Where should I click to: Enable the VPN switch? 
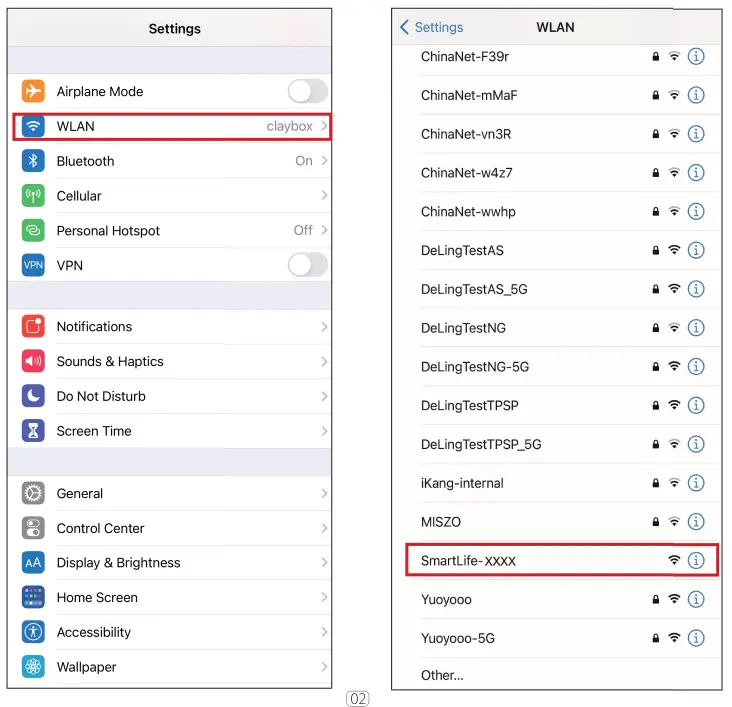[307, 265]
